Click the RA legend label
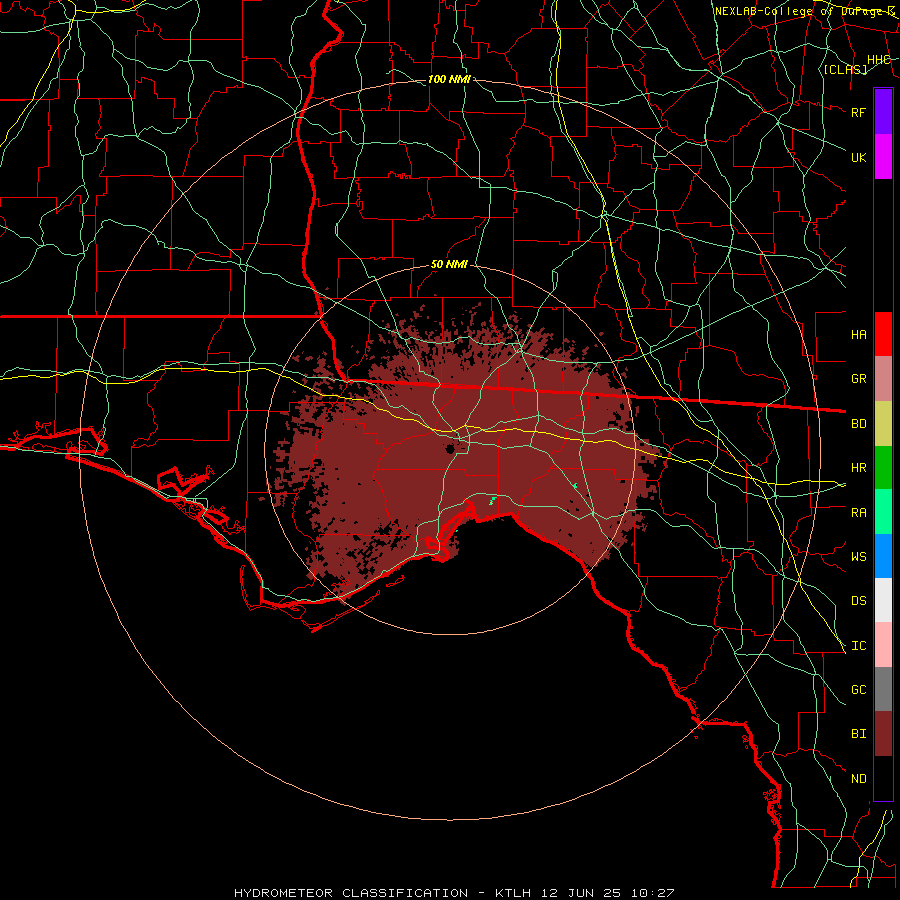 point(859,513)
